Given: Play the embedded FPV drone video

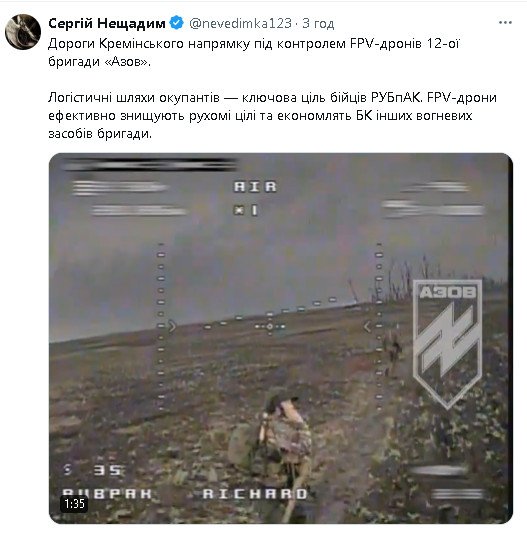Looking at the screenshot, I should click(281, 338).
